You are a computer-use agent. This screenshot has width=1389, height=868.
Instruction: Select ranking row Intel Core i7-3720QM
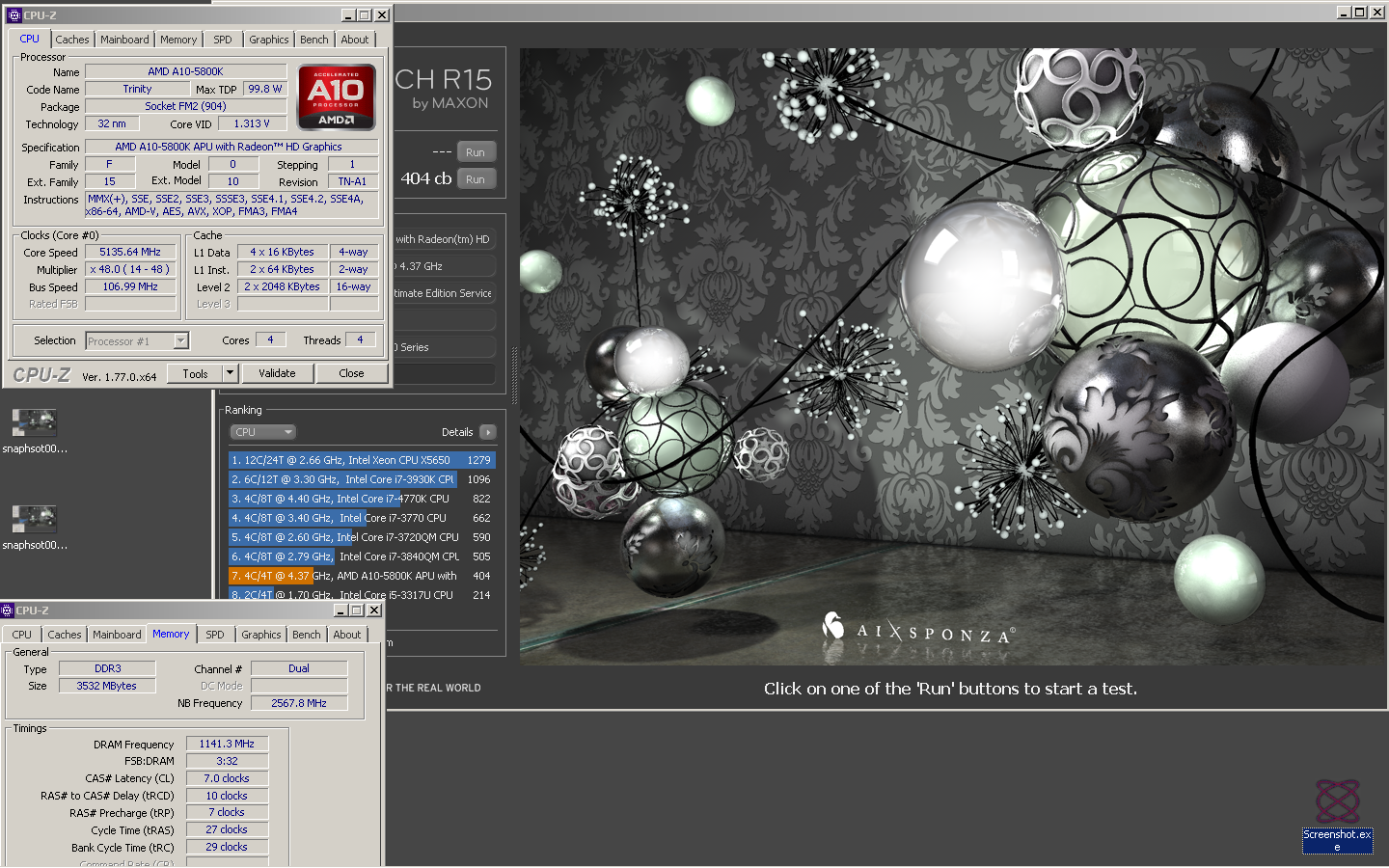362,537
